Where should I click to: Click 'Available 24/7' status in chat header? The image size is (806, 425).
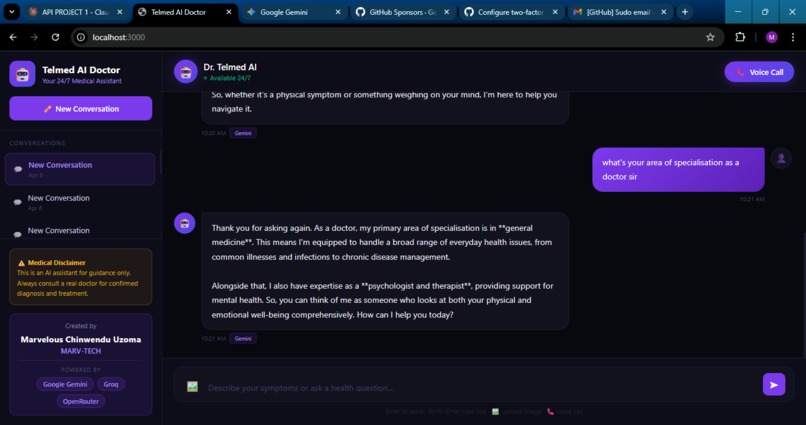coord(227,78)
